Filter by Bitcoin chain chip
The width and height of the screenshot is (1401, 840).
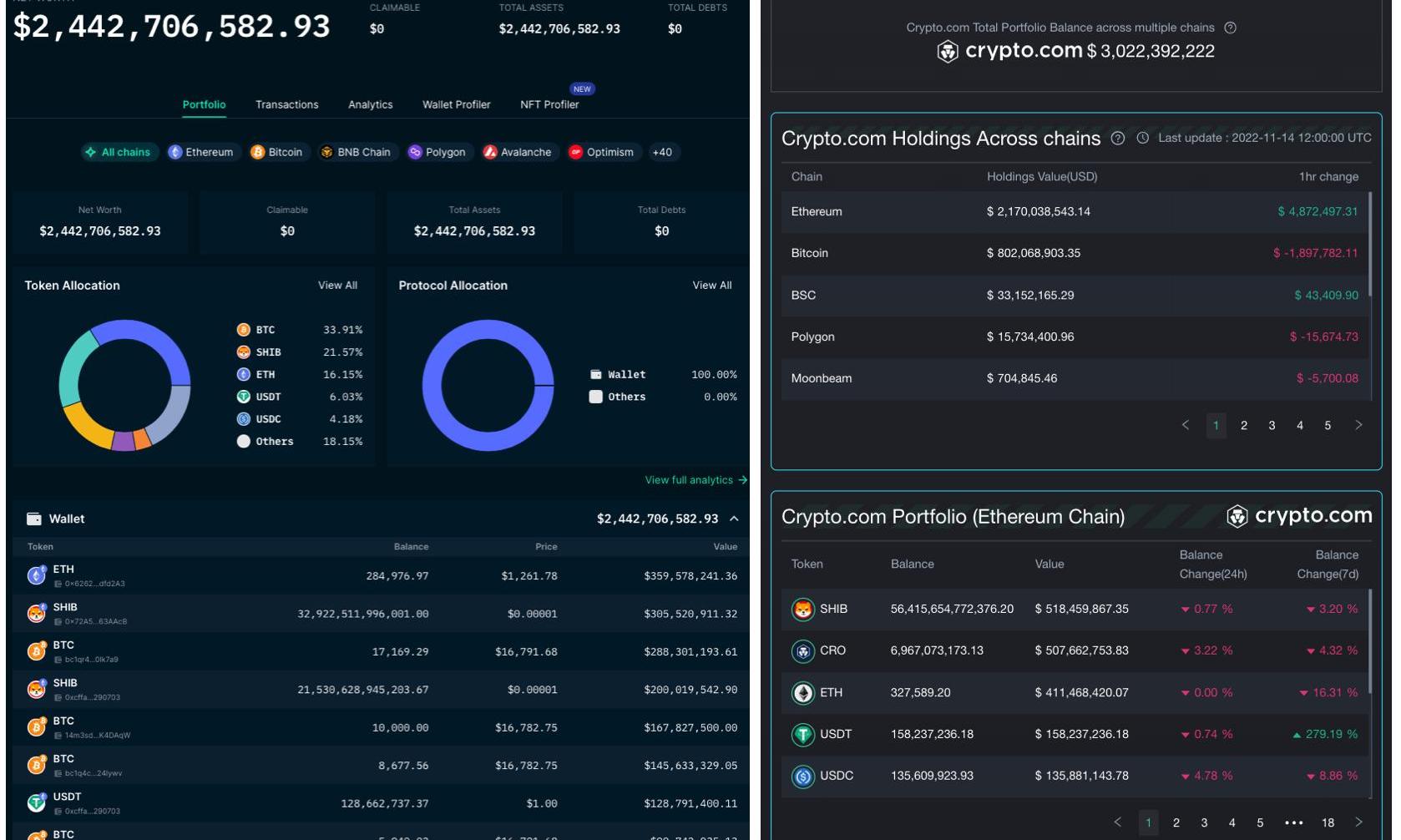(277, 152)
